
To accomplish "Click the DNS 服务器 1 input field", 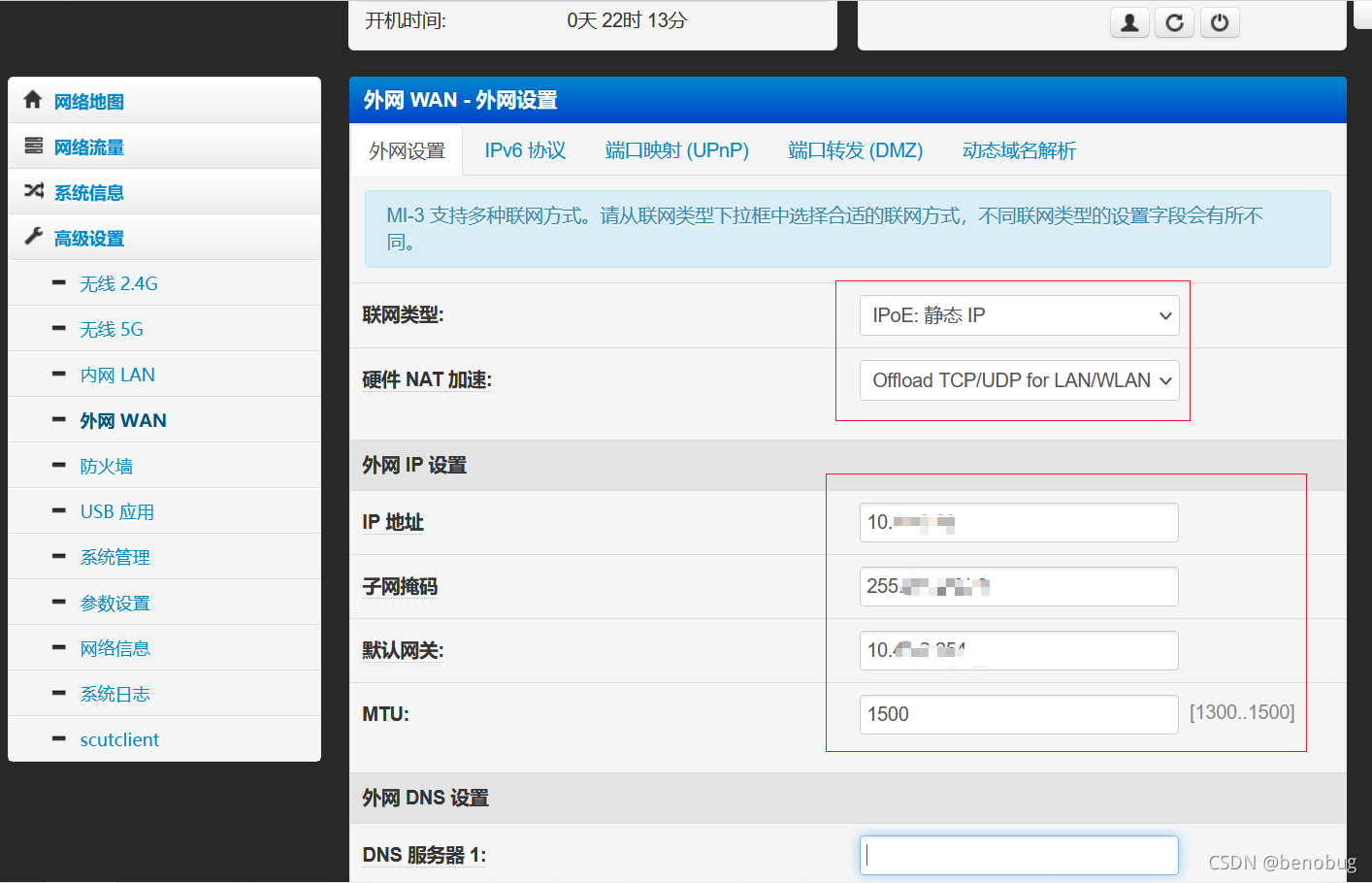I will (x=1019, y=855).
